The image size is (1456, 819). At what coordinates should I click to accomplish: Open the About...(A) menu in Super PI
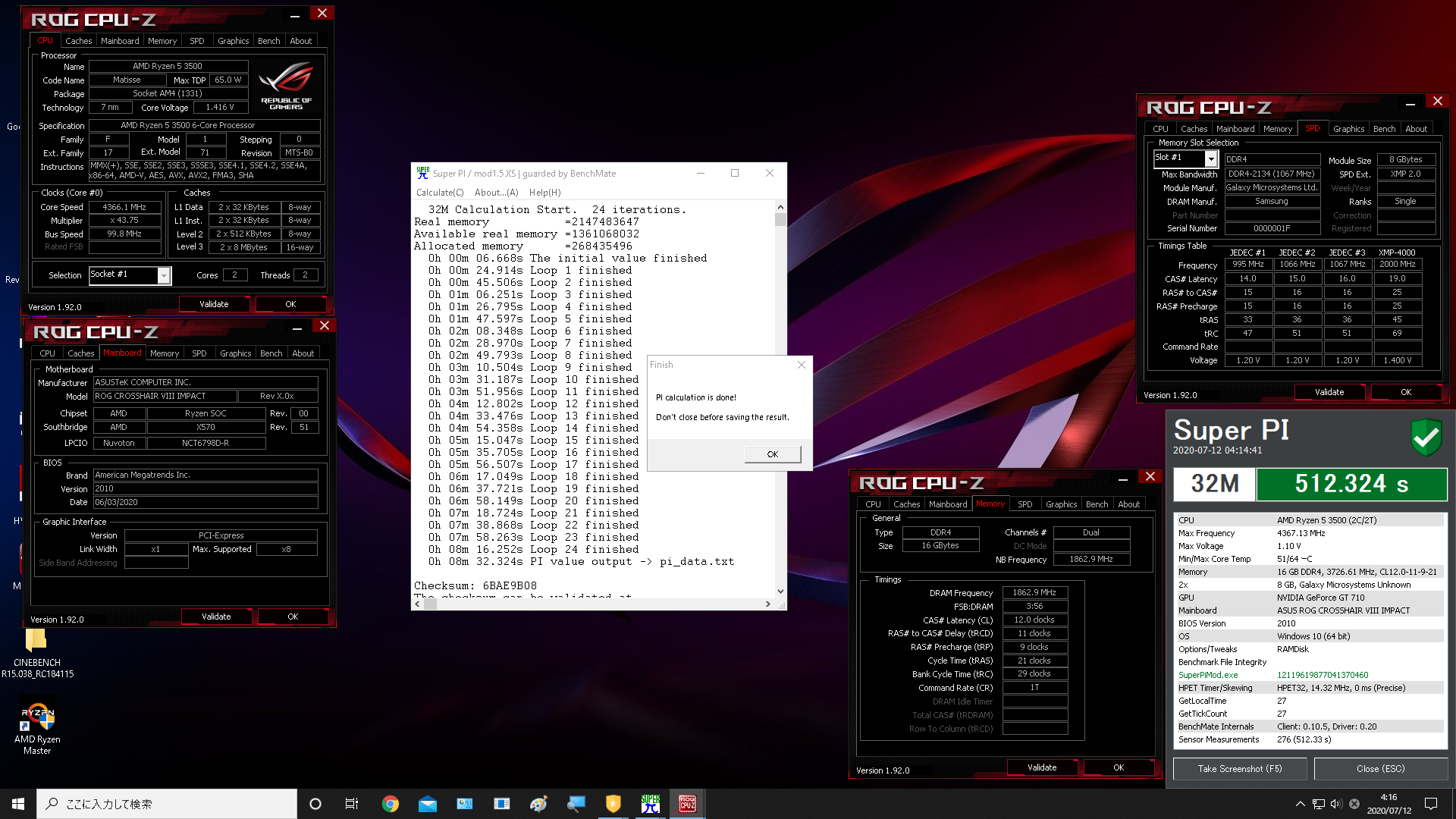coord(497,193)
